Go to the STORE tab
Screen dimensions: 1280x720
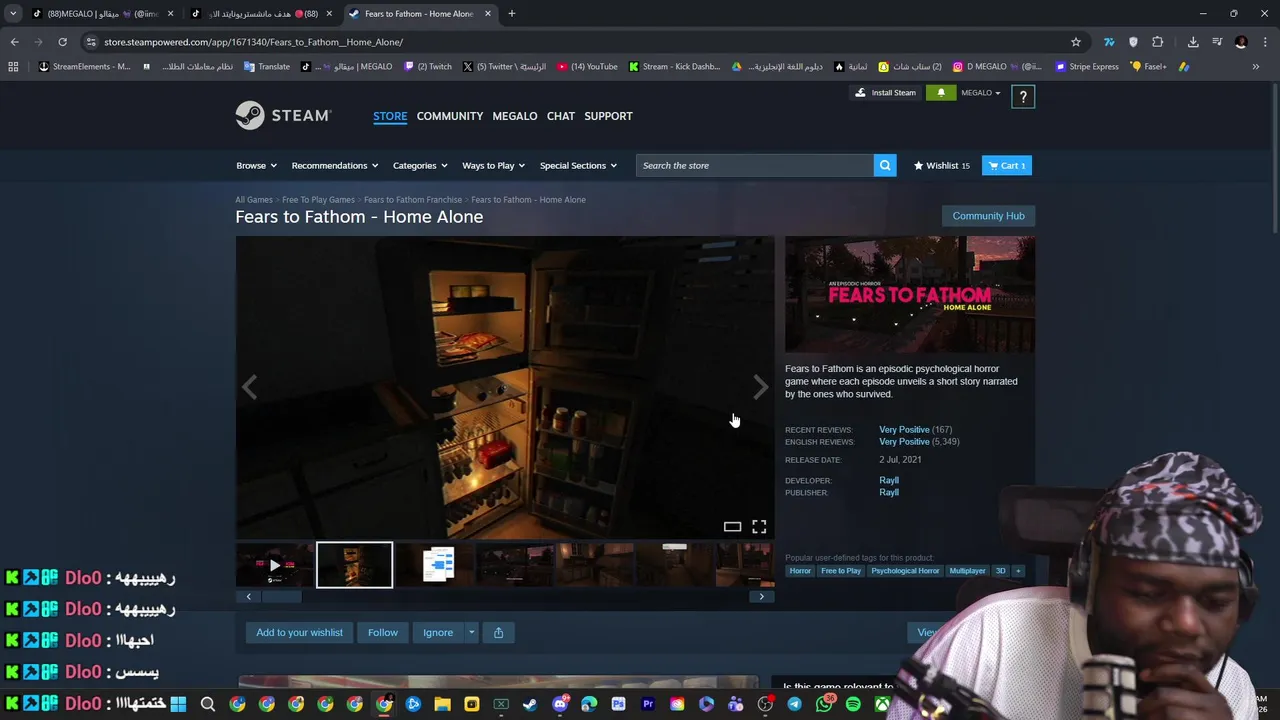pos(390,116)
